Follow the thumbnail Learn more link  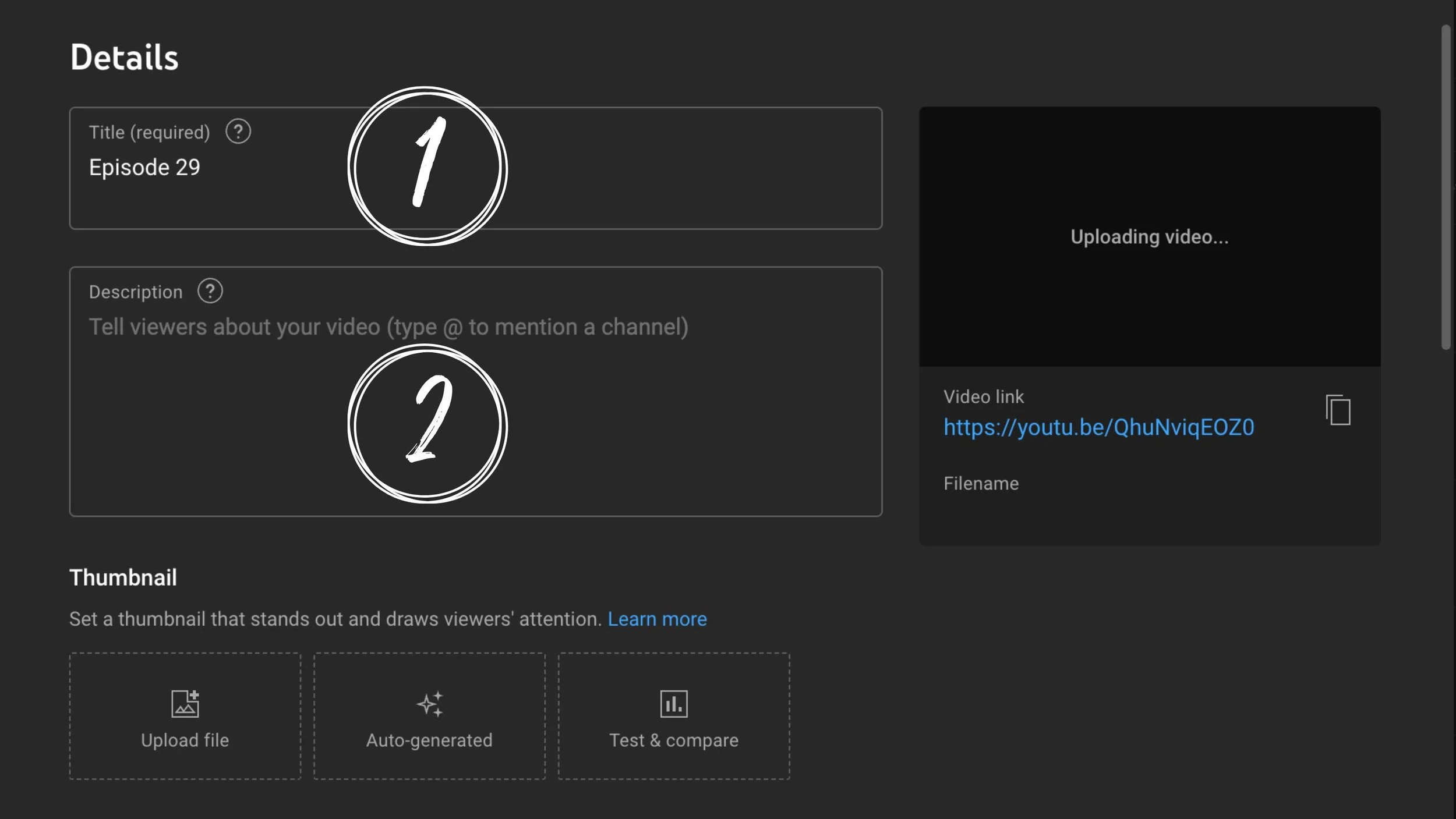[657, 619]
